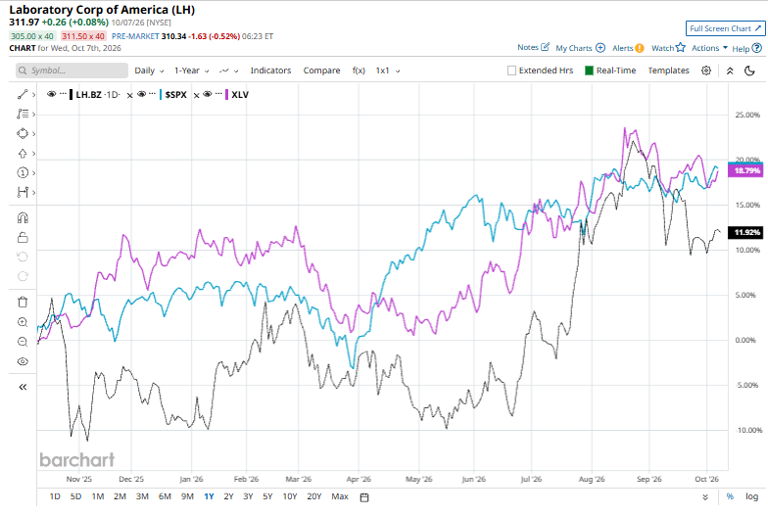768x516 pixels.
Task: Add to Watch list star
Action: pos(680,47)
